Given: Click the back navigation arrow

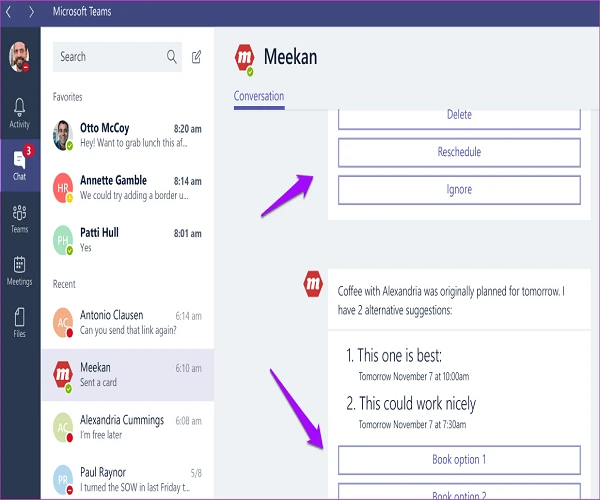Looking at the screenshot, I should pyautogui.click(x=11, y=11).
